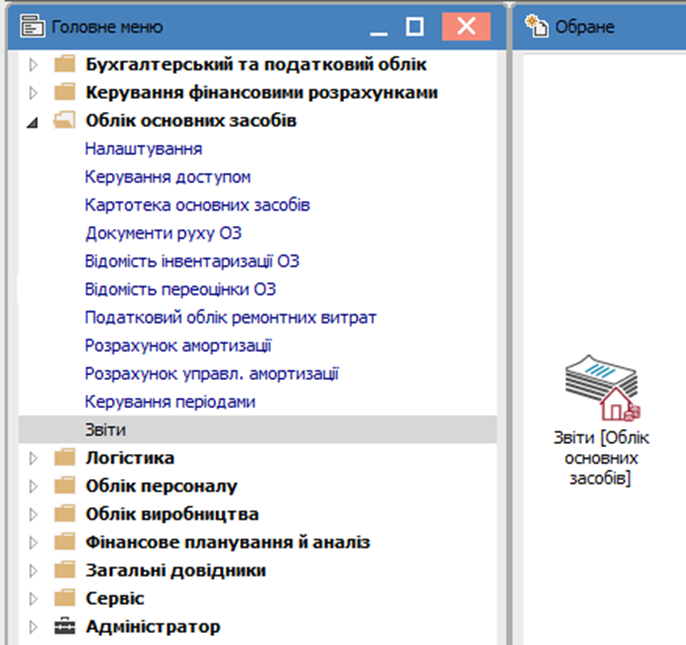Select Керування фінансовими розрахунками label
The image size is (686, 645).
coord(262,92)
